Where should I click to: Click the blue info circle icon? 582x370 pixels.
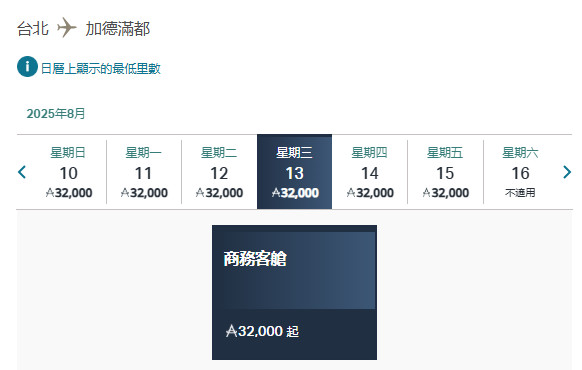(x=27, y=67)
